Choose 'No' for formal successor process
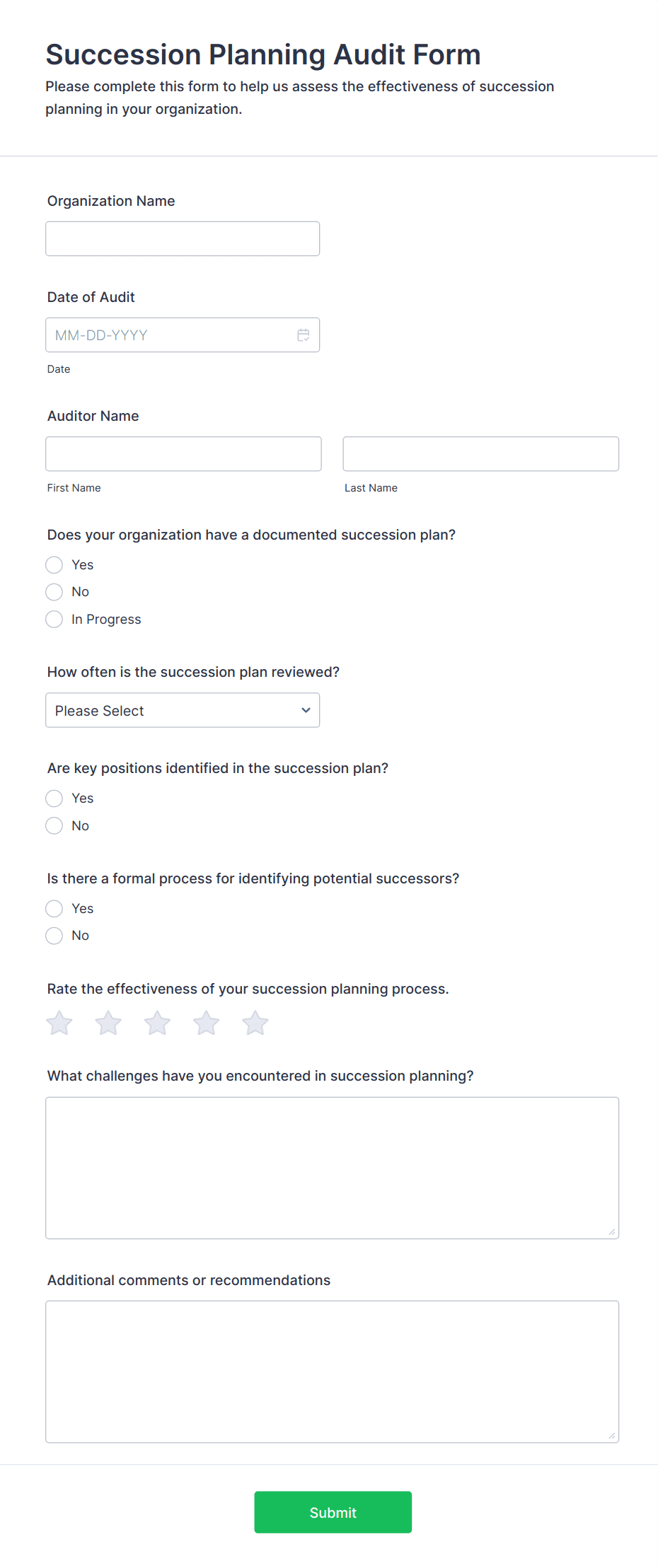The height and width of the screenshot is (1568, 658). [x=54, y=935]
